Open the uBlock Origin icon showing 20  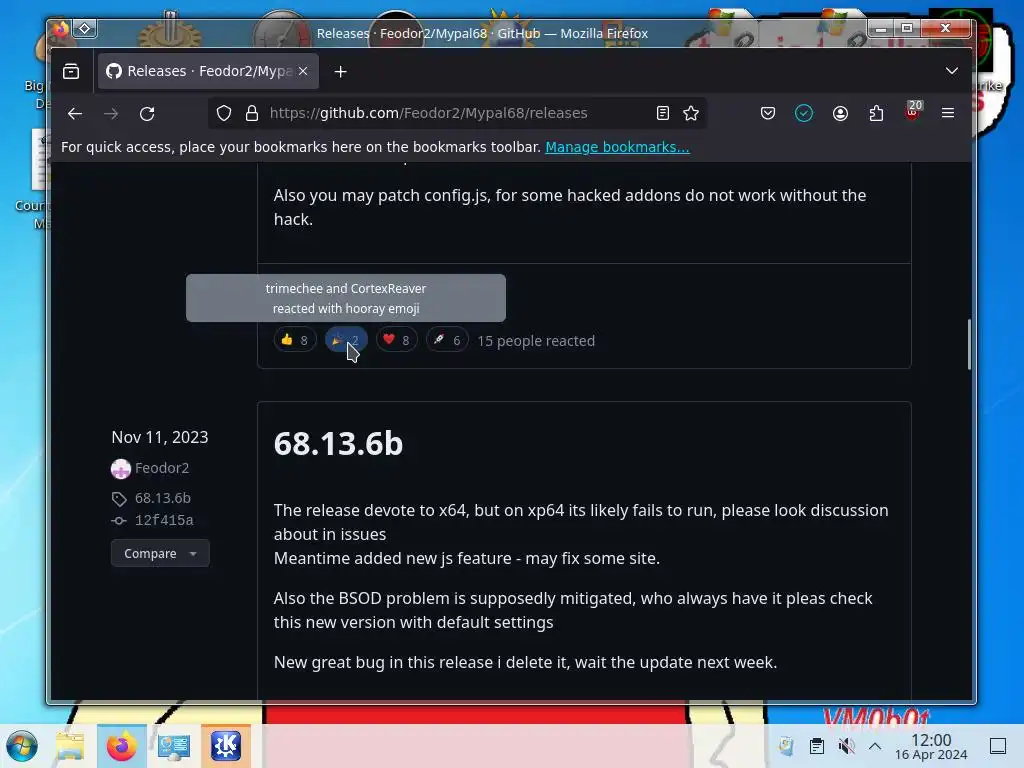tap(912, 112)
